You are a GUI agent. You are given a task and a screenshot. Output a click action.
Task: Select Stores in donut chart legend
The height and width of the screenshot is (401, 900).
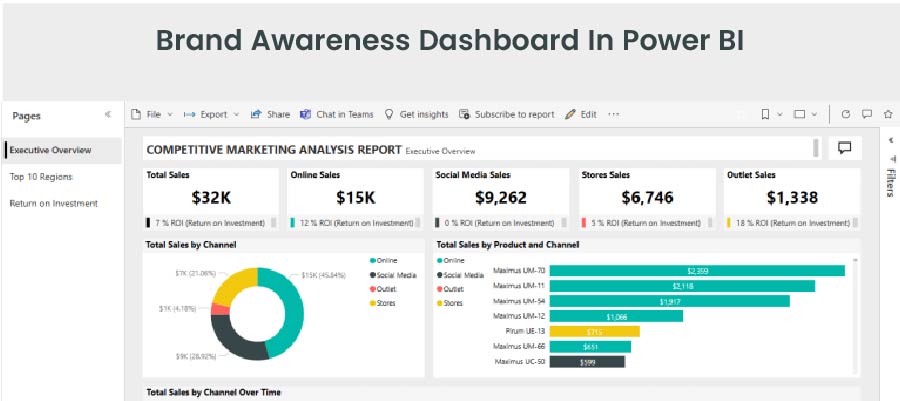(383, 303)
